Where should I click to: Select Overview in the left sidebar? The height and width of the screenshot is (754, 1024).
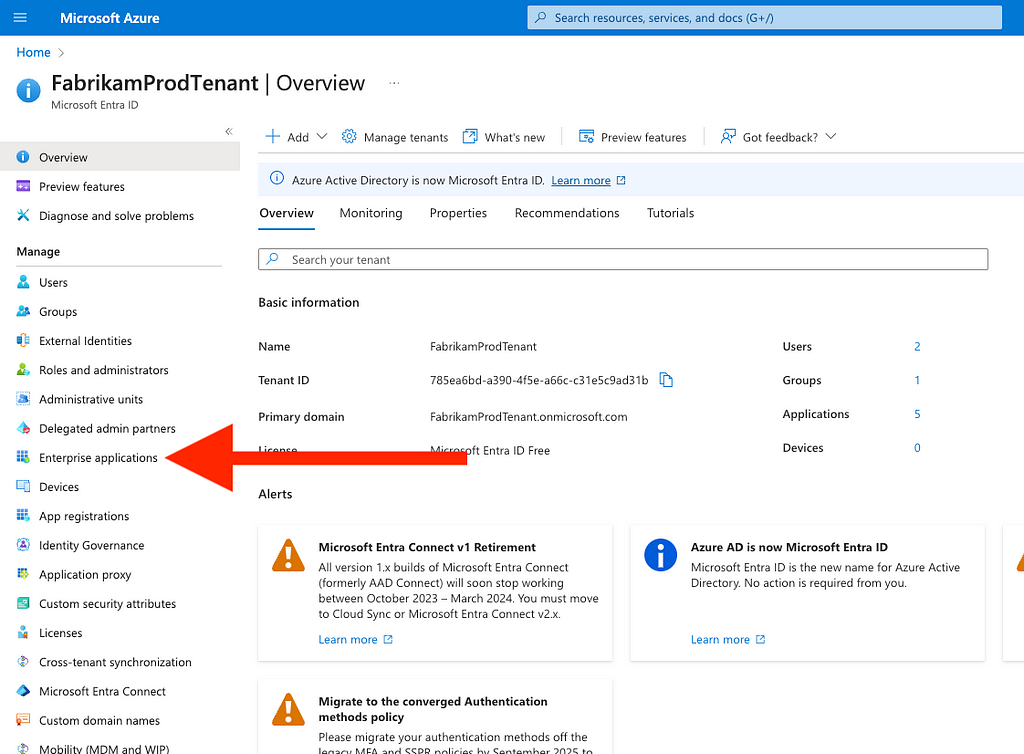pos(120,157)
